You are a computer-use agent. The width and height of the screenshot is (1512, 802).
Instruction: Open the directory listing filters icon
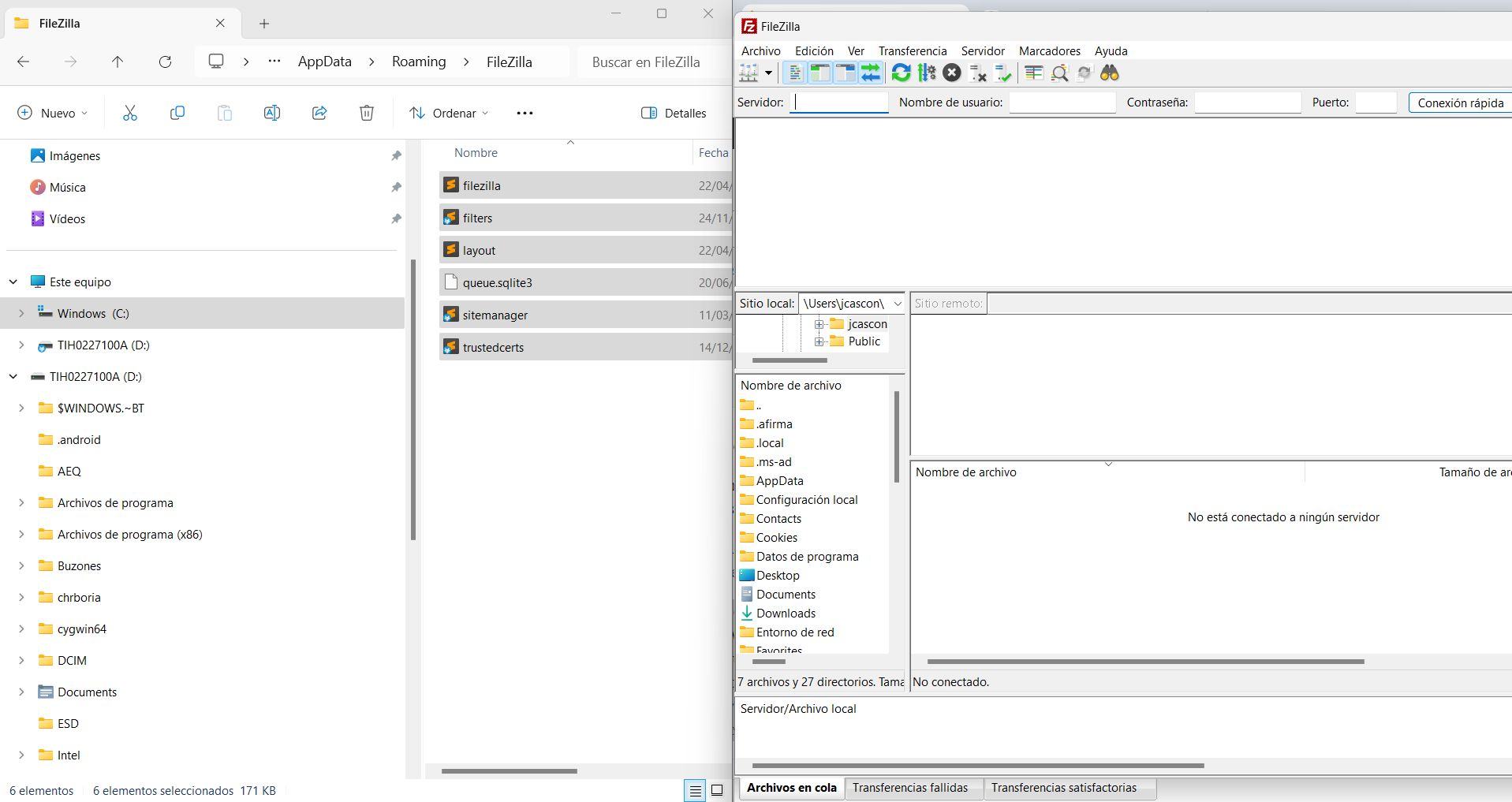(x=1033, y=73)
